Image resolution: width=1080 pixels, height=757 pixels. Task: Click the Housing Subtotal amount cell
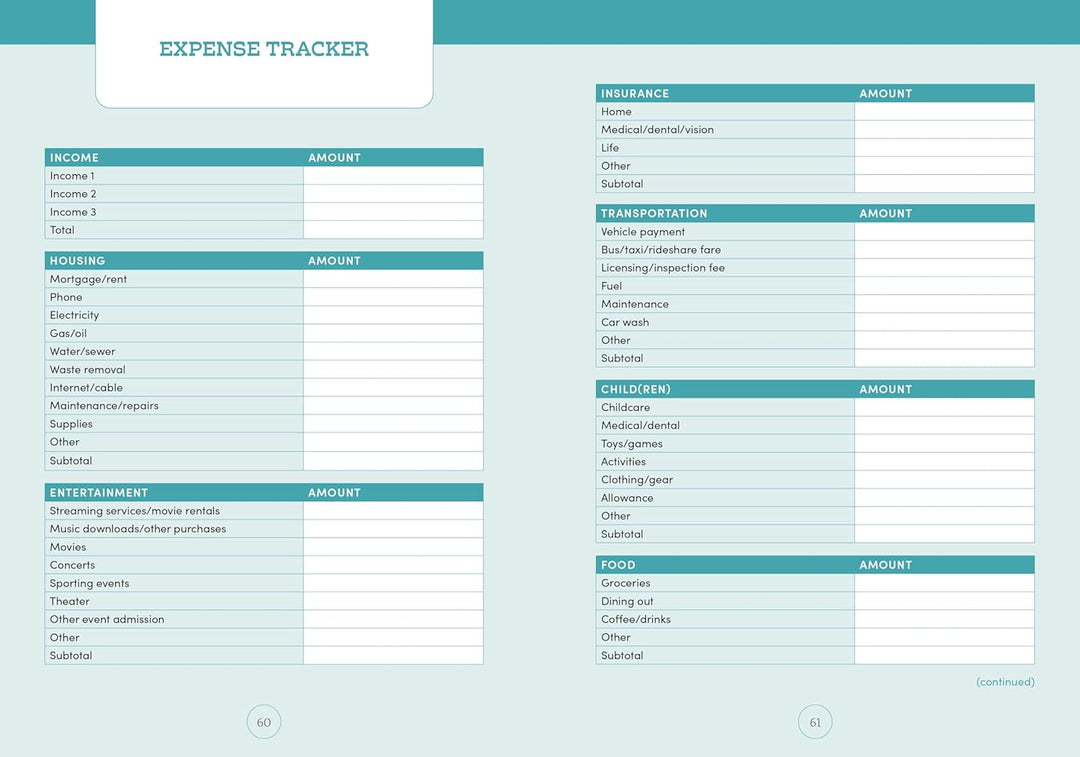pyautogui.click(x=393, y=461)
